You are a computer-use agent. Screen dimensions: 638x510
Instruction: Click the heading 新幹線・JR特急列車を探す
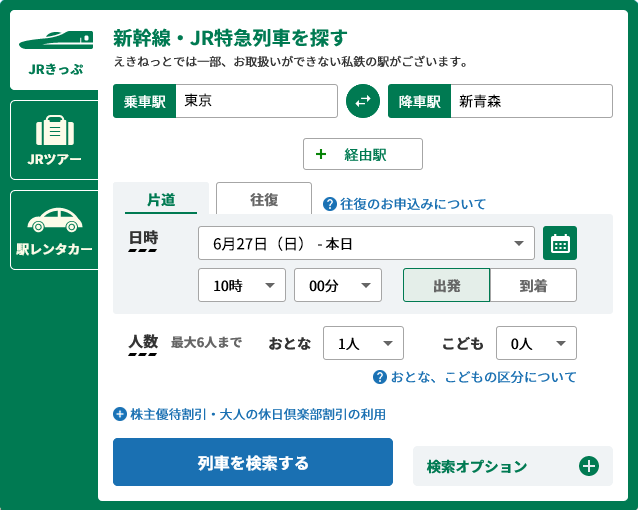point(230,38)
